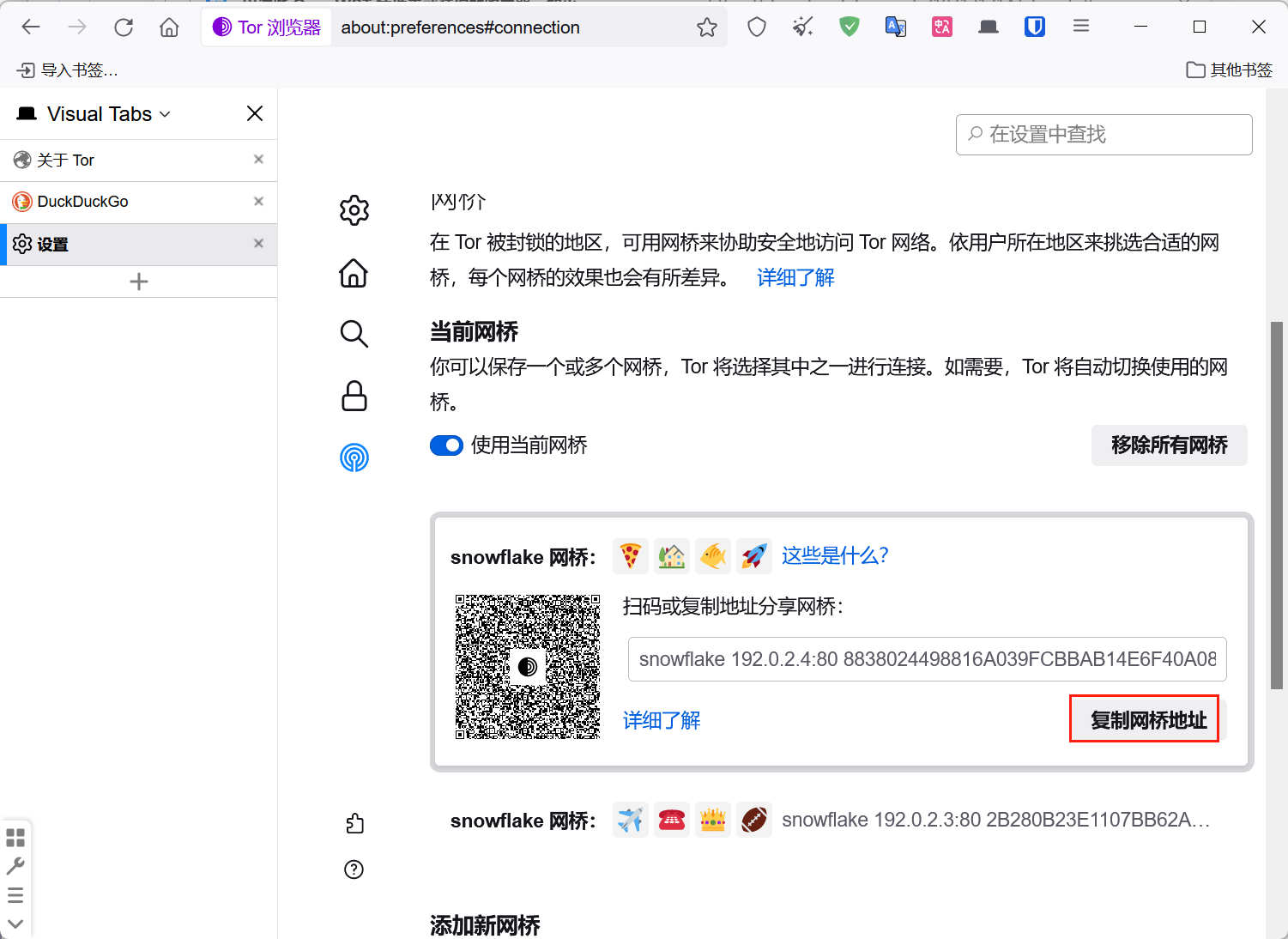The image size is (1288, 939).
Task: Click the snowflake bridge address field
Action: point(927,659)
